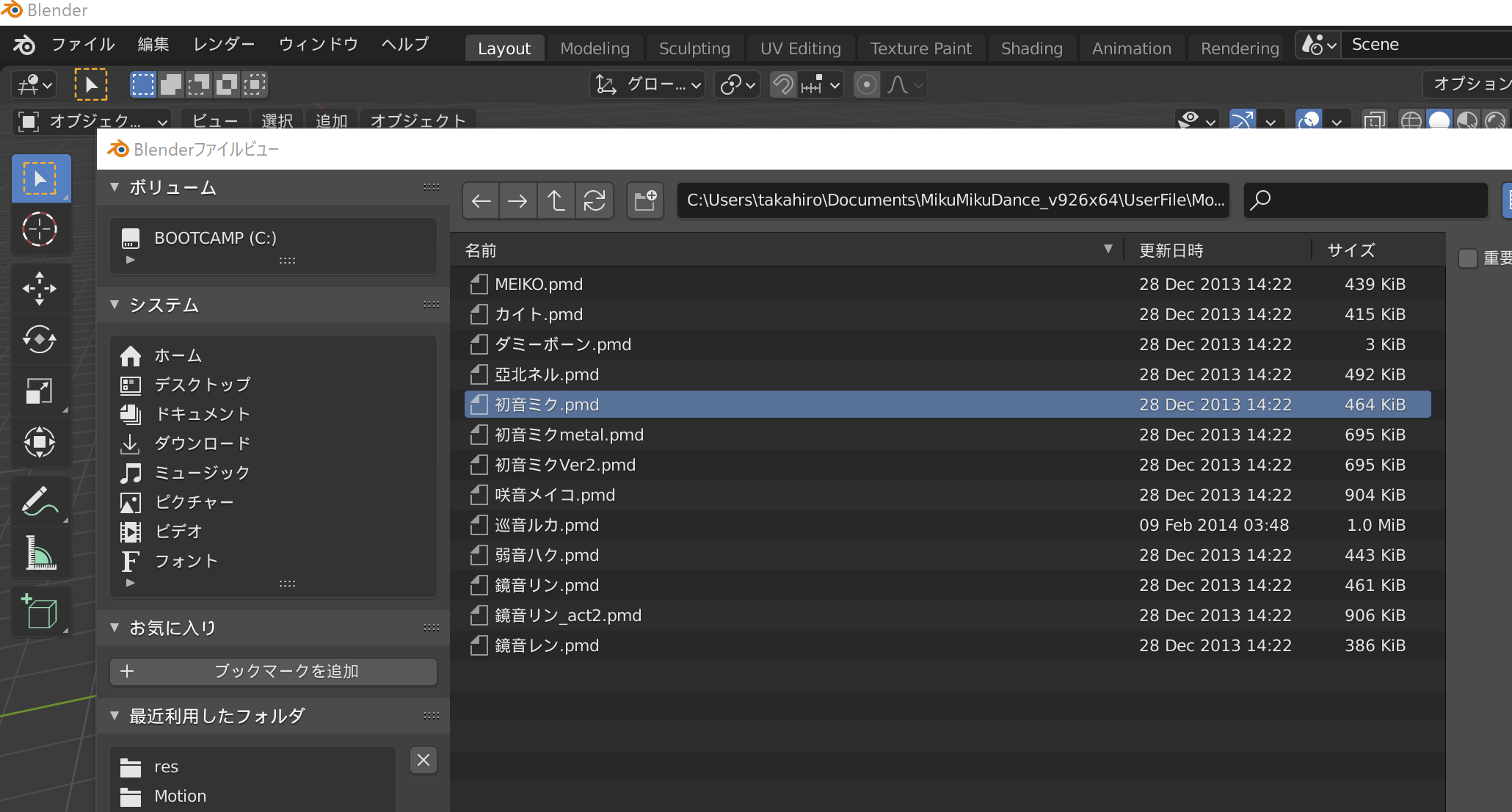
Task: Open the オプション button
Action: tap(1468, 84)
